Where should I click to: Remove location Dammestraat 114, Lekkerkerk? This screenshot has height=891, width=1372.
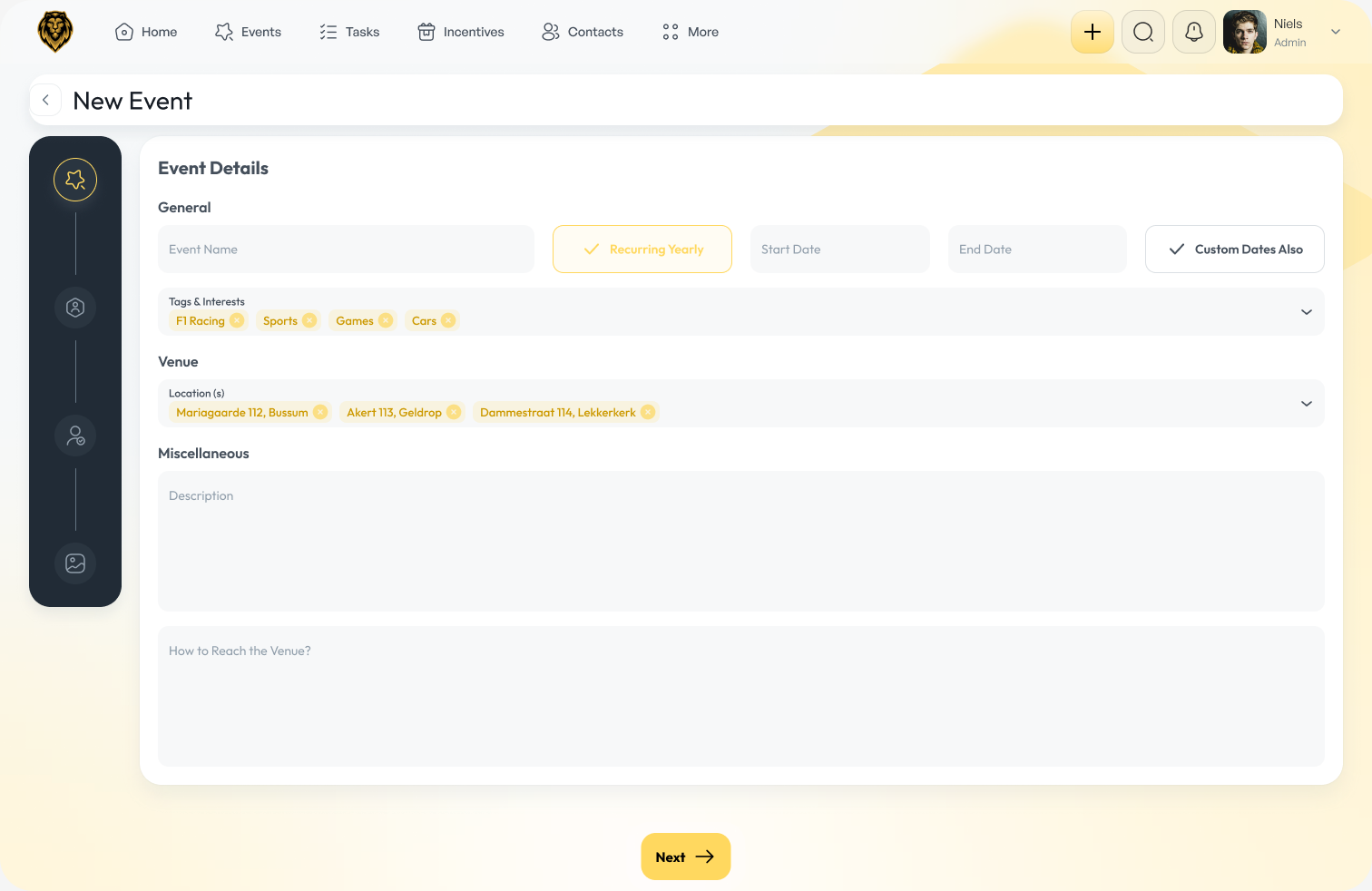click(648, 412)
